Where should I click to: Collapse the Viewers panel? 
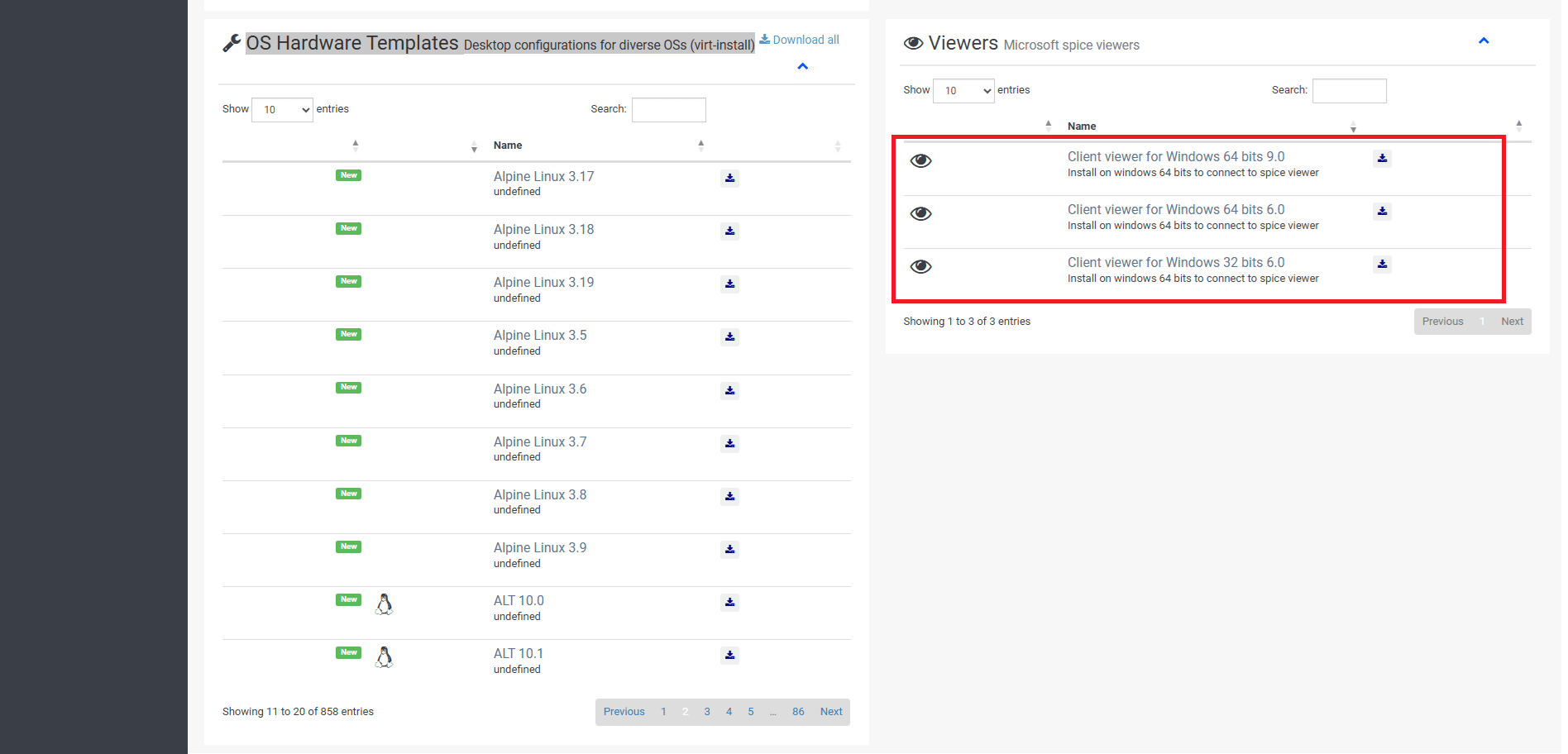coord(1484,41)
